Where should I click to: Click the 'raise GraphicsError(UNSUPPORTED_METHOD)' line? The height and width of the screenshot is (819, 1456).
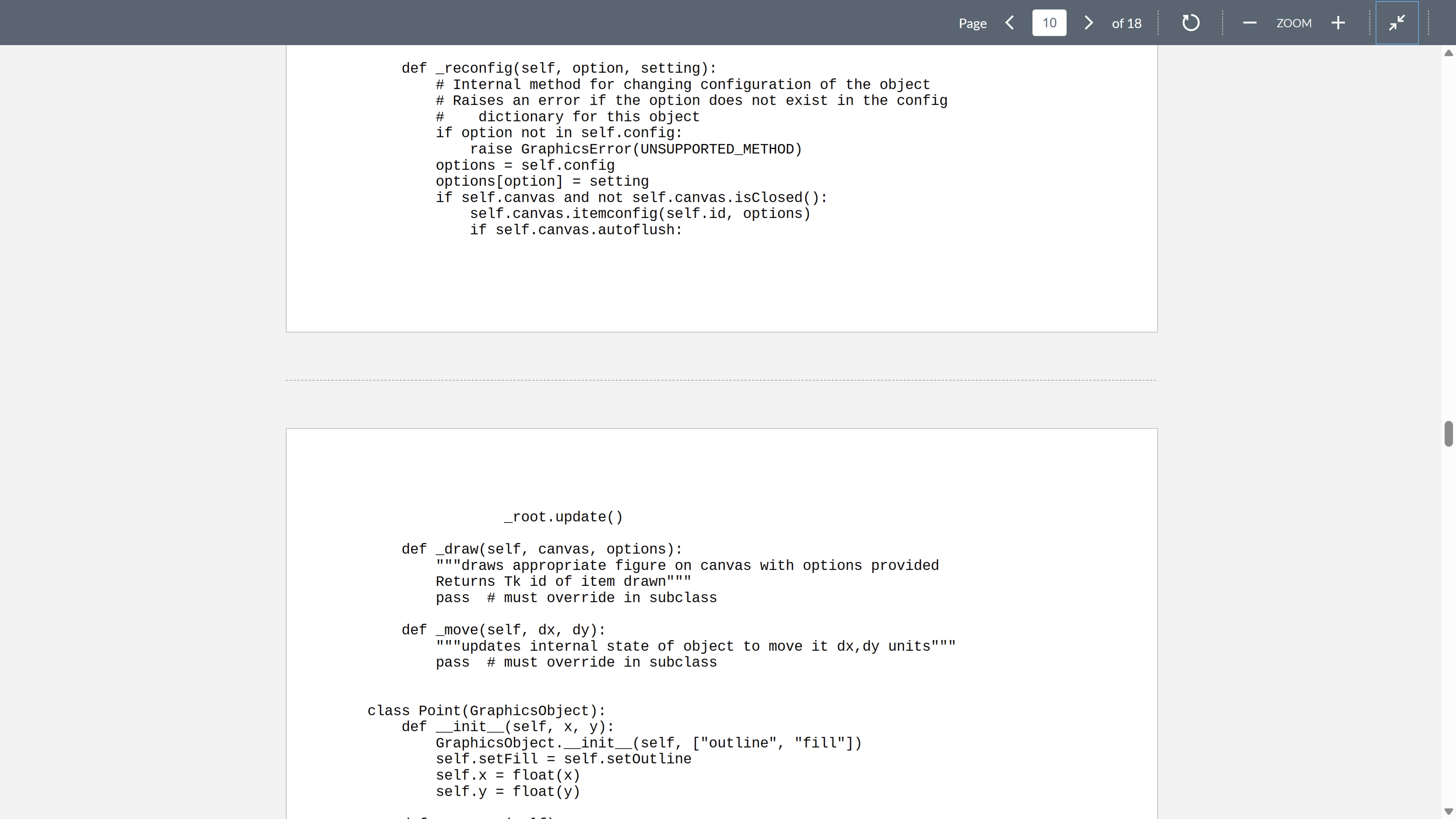[635, 149]
